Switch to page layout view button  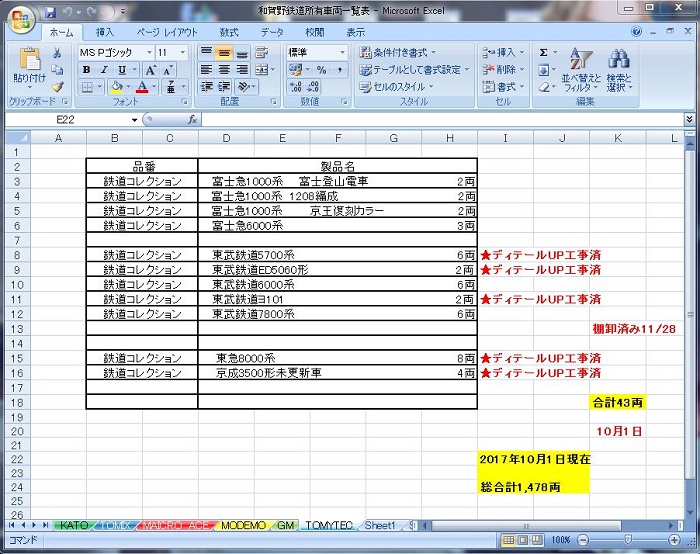pyautogui.click(x=523, y=540)
